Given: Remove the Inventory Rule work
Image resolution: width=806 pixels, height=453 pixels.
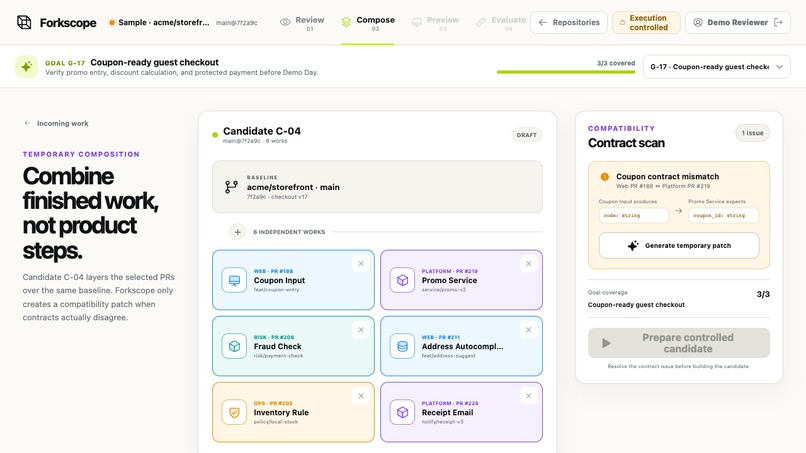Looking at the screenshot, I should point(361,396).
